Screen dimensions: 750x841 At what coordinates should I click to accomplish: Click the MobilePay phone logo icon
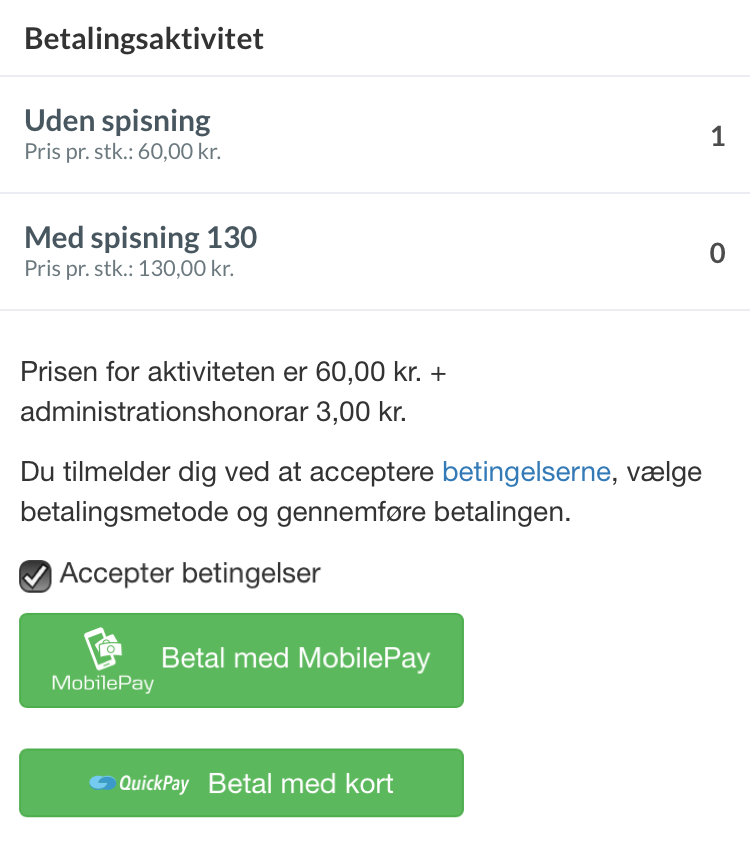103,648
